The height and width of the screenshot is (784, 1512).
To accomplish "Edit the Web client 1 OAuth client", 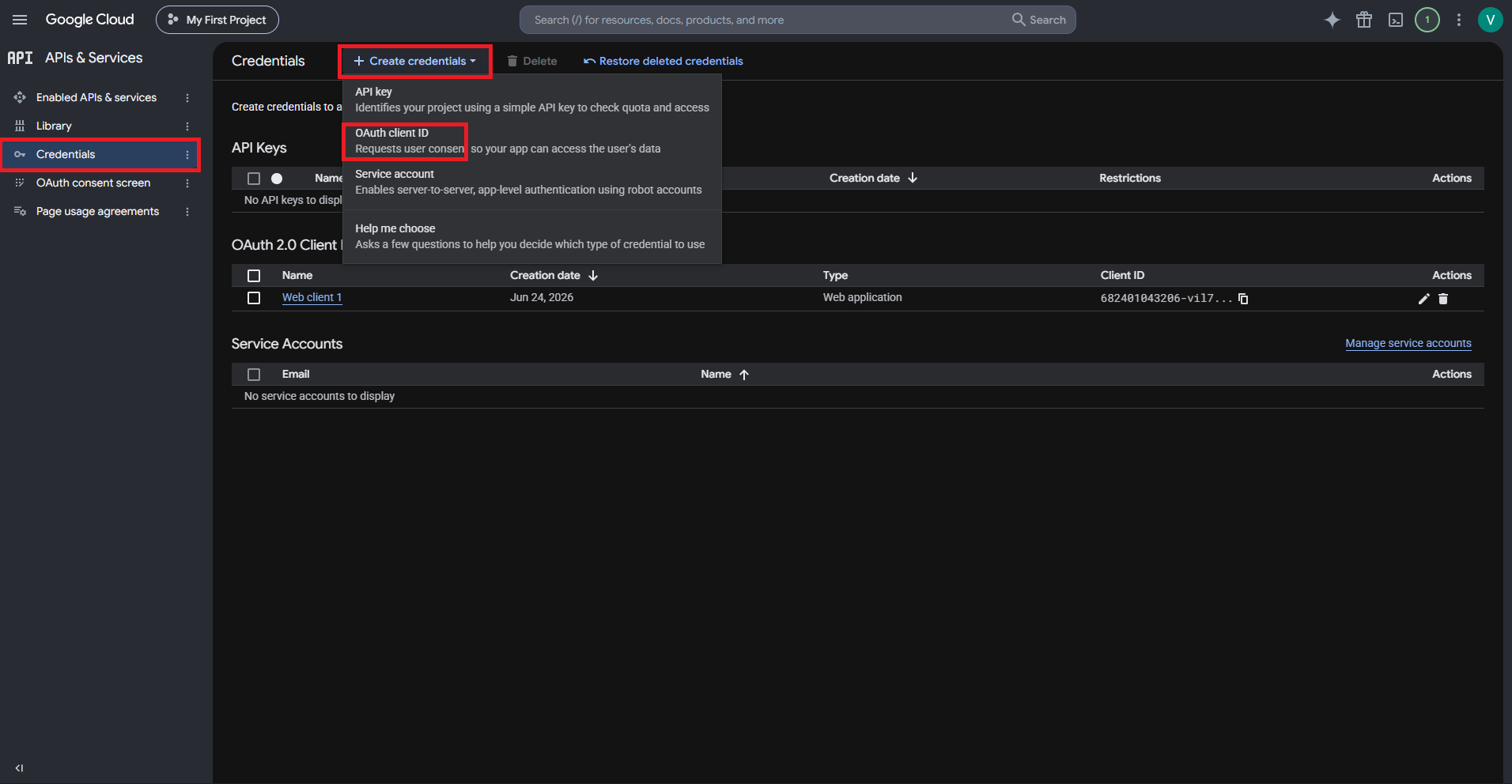I will [1424, 299].
